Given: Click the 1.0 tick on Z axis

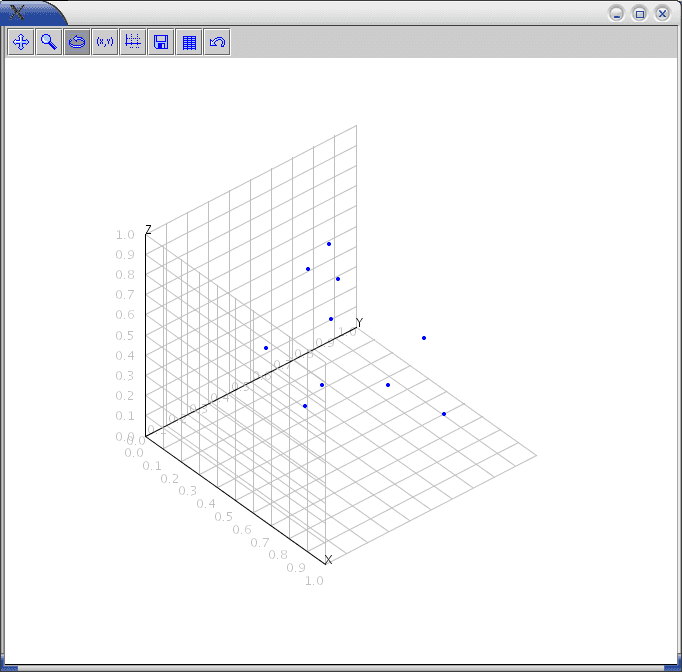Looking at the screenshot, I should pyautogui.click(x=125, y=234).
